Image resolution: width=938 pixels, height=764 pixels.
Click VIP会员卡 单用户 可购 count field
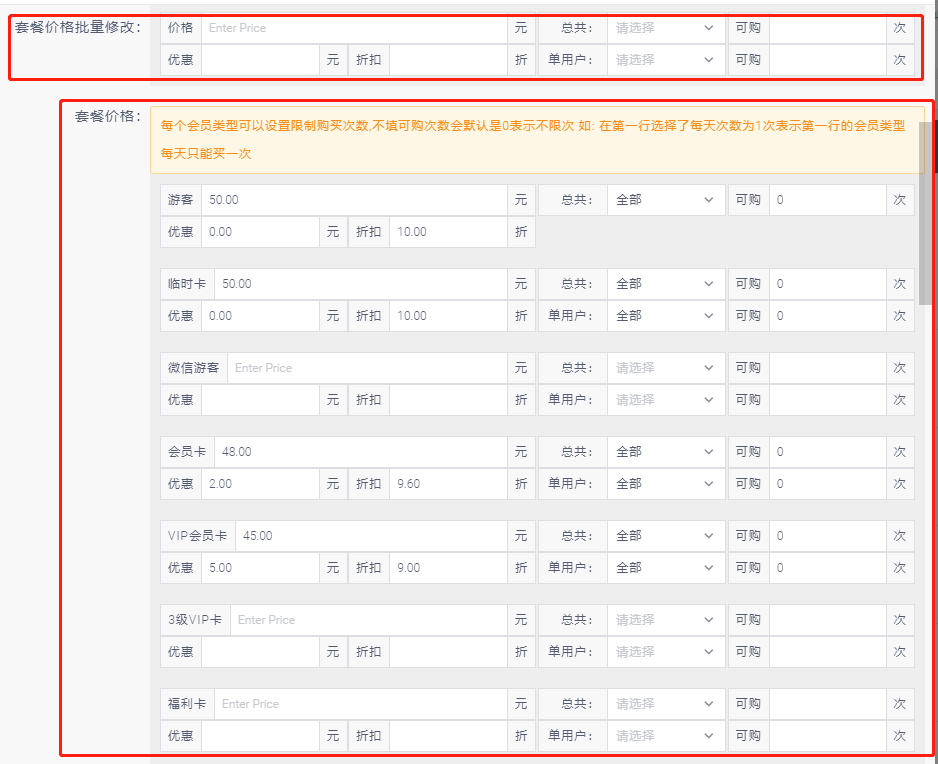(x=828, y=568)
